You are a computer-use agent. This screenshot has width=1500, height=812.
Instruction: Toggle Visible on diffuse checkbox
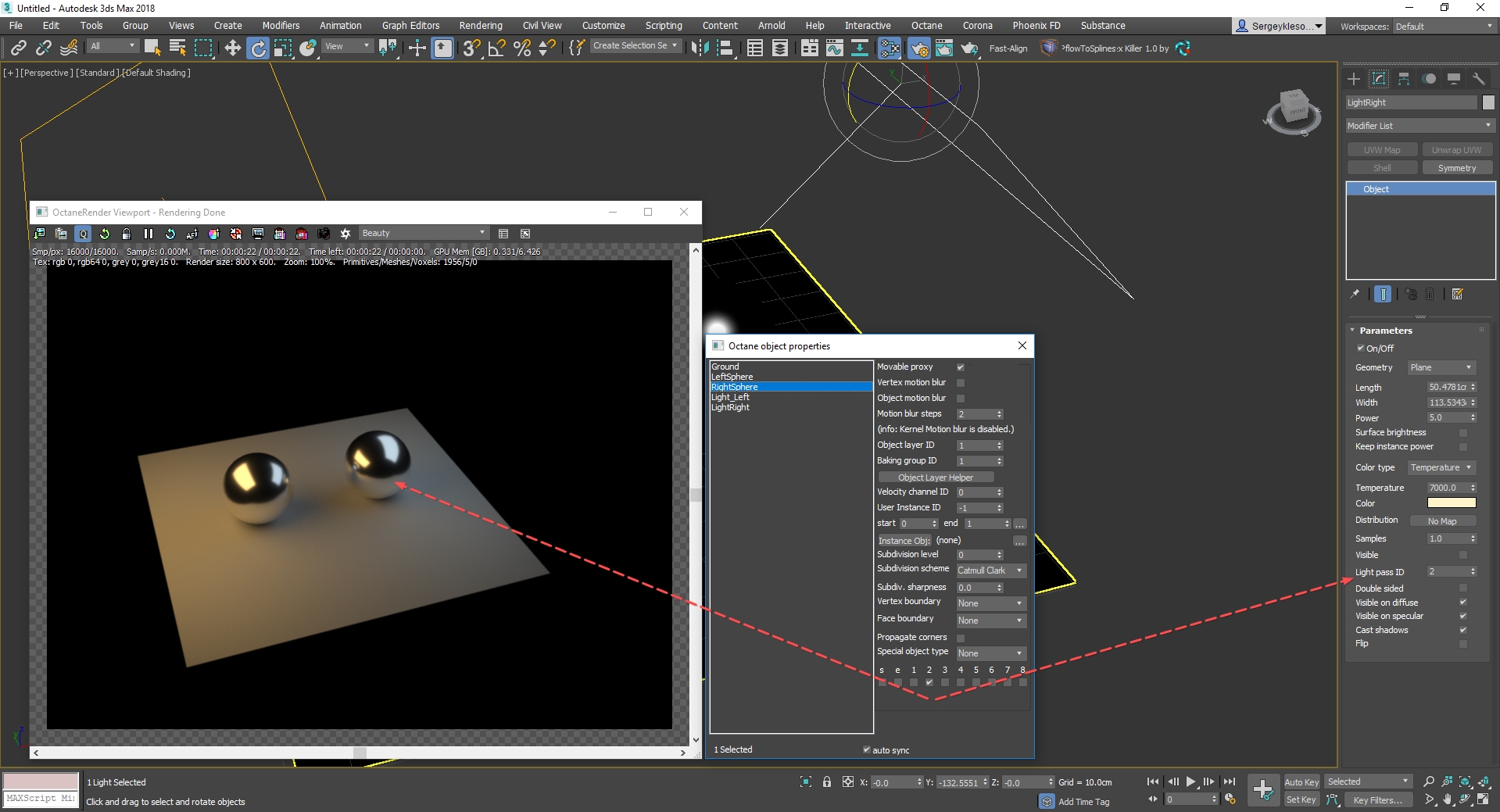(x=1463, y=603)
